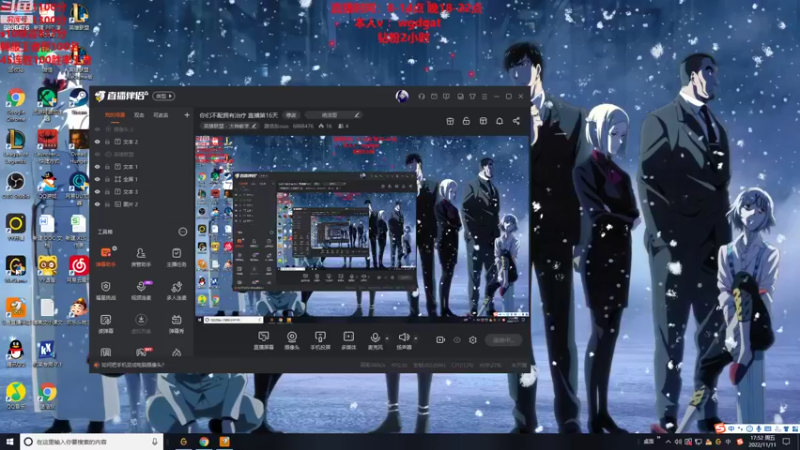Click the record video camera icon
Screen dimensions: 800x450
coord(440,340)
